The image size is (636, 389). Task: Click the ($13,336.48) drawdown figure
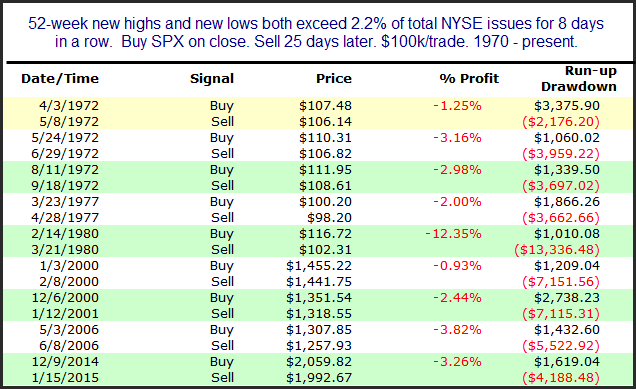coord(556,249)
